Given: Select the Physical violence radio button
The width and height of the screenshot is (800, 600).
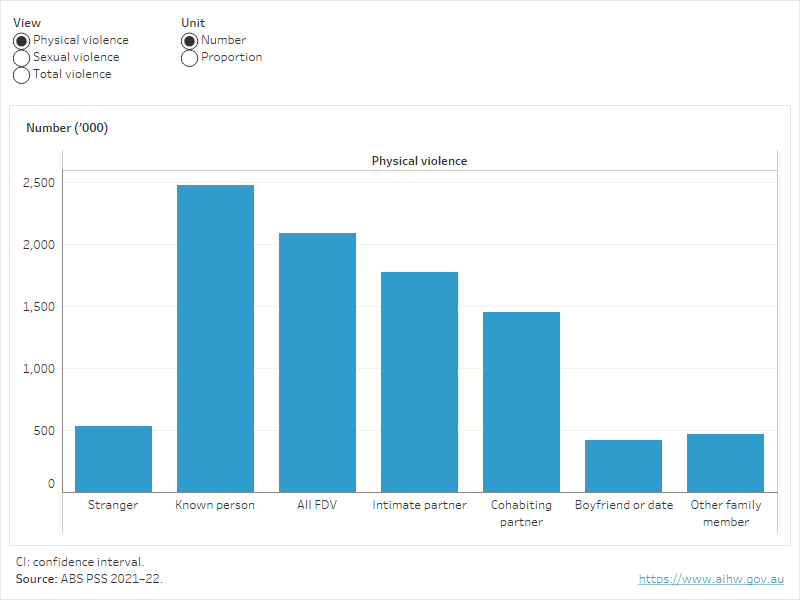Looking at the screenshot, I should pos(21,41).
